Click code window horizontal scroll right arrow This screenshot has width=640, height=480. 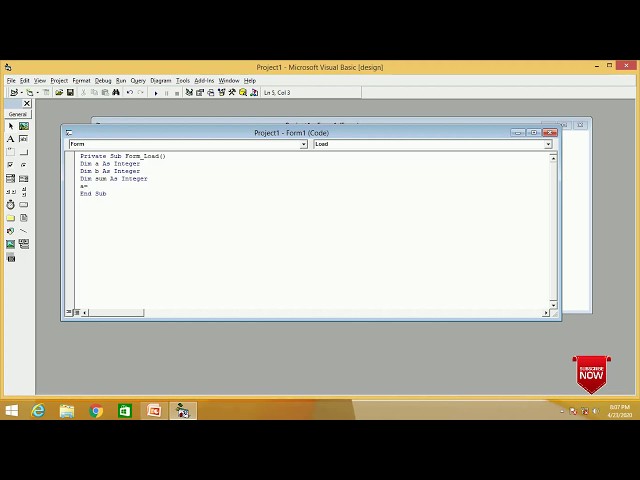(546, 313)
